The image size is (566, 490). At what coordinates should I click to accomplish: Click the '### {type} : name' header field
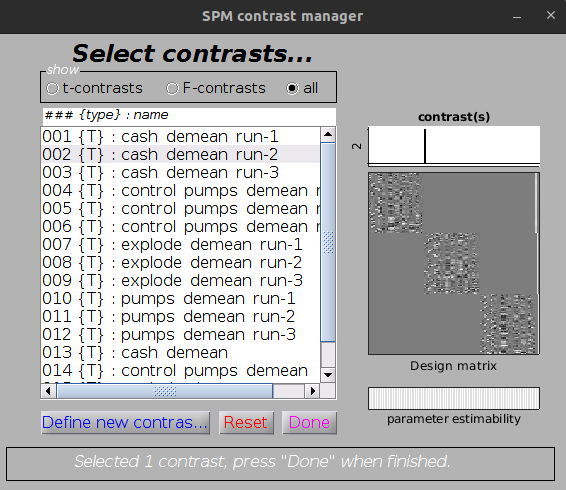point(189,116)
